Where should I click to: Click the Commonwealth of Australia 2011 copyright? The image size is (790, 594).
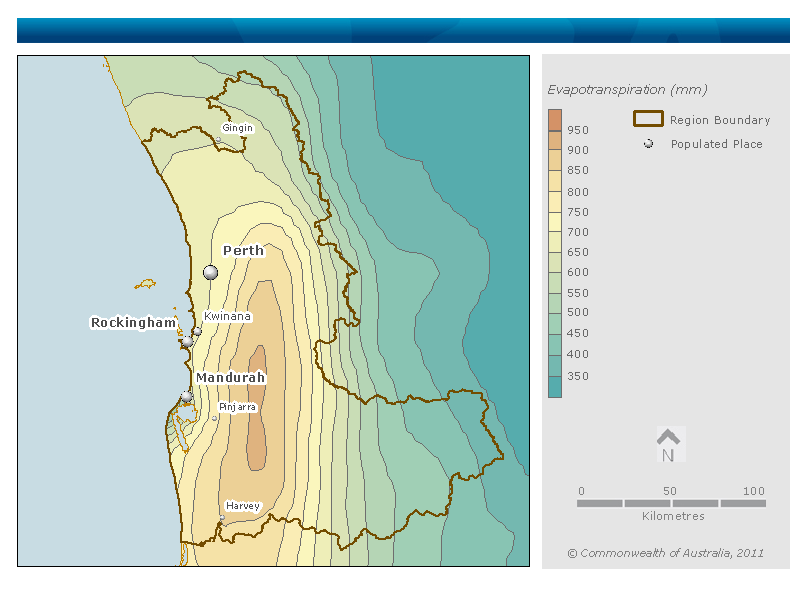click(666, 553)
